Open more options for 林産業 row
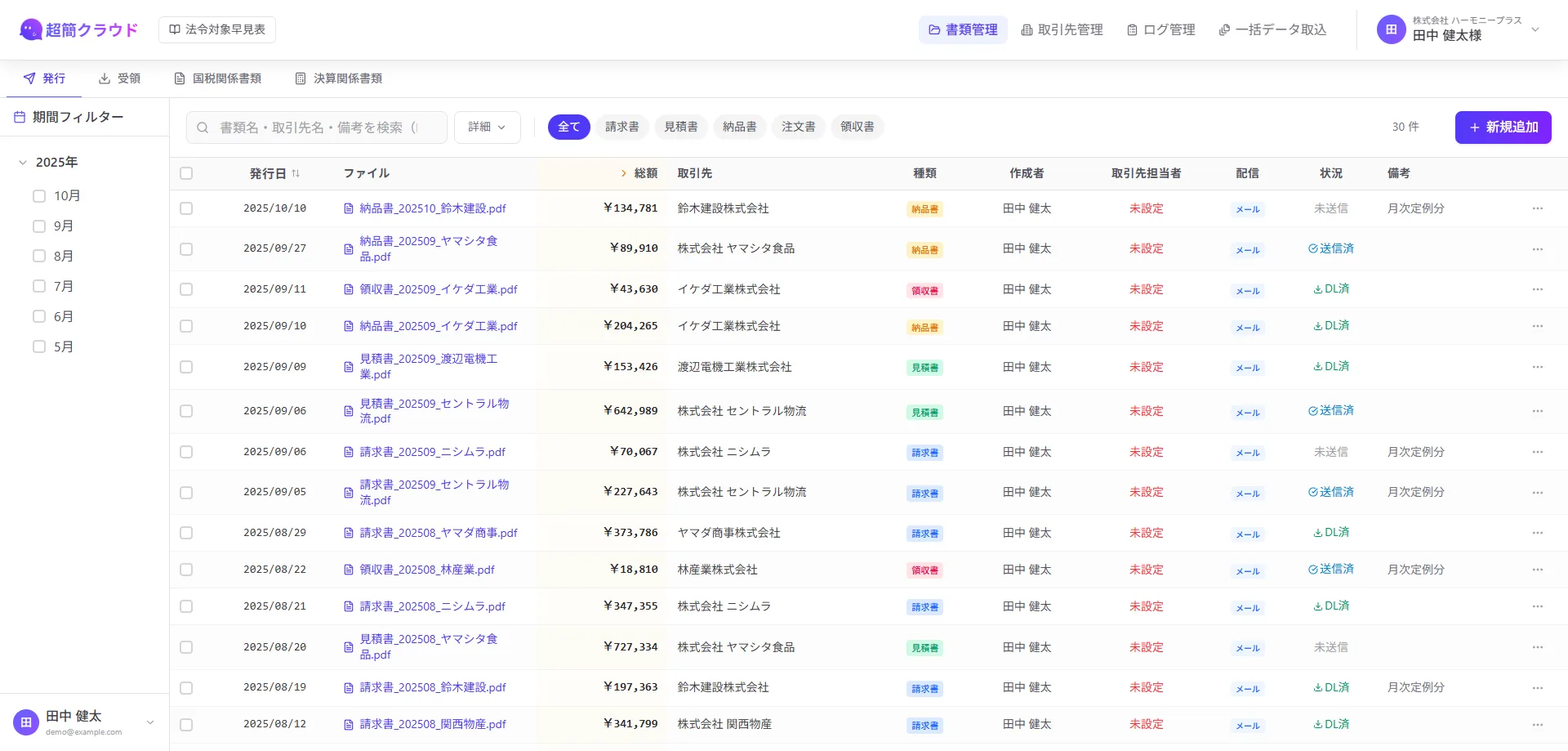The width and height of the screenshot is (1568, 751). 1538,570
